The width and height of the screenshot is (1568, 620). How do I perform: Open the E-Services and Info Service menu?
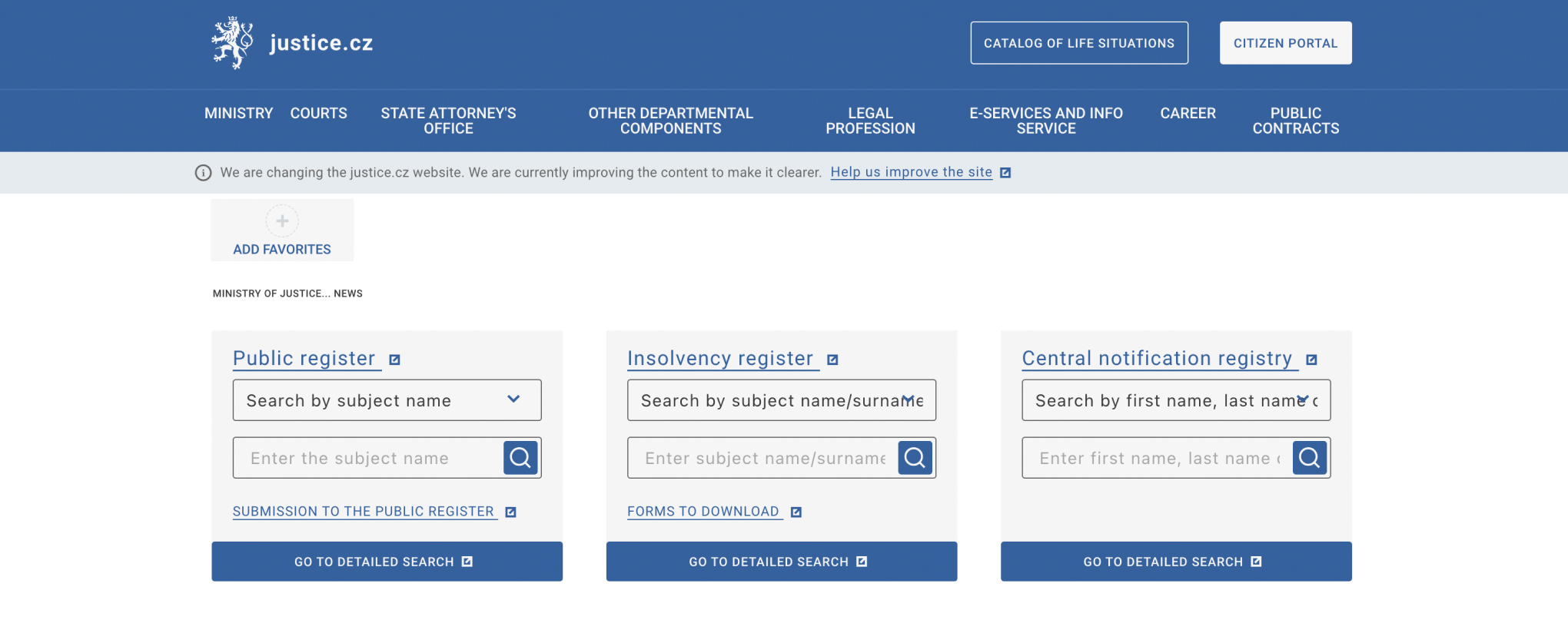[1046, 121]
